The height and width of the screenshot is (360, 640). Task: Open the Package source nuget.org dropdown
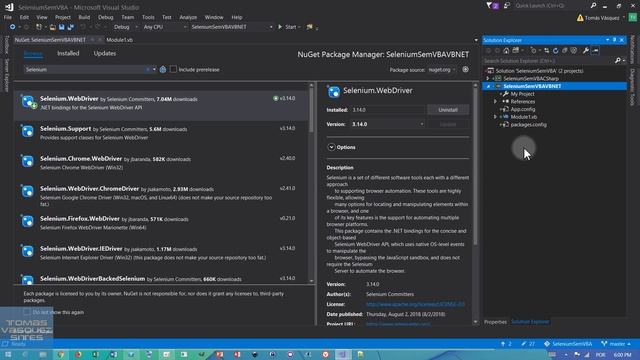tap(442, 70)
